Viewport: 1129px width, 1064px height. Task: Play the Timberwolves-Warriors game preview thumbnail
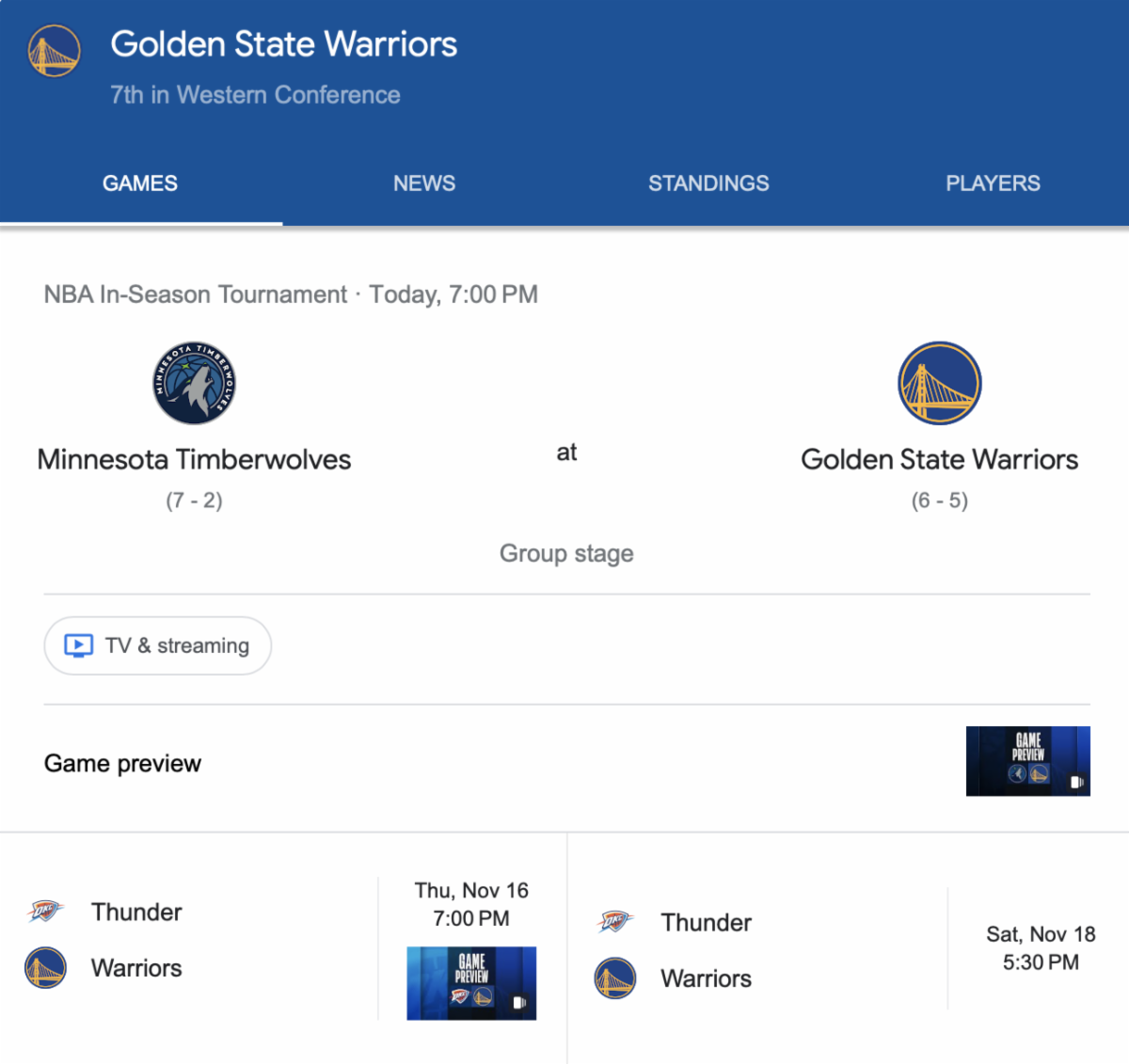1027,761
